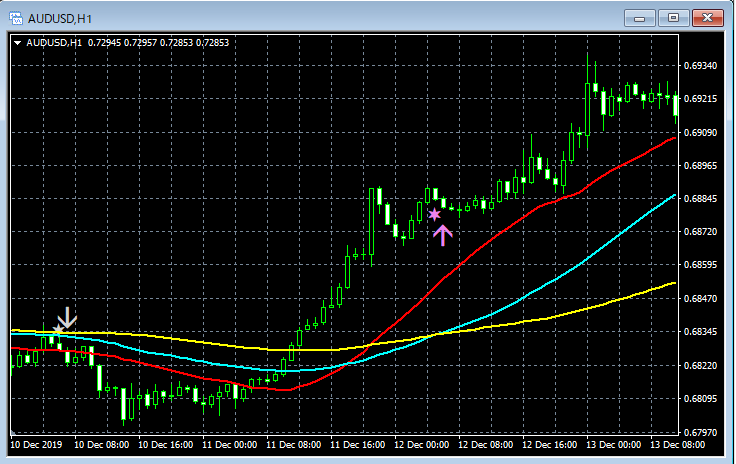736x464 pixels.
Task: Maximize the AUDUSD,H1 chart window
Action: tap(673, 18)
